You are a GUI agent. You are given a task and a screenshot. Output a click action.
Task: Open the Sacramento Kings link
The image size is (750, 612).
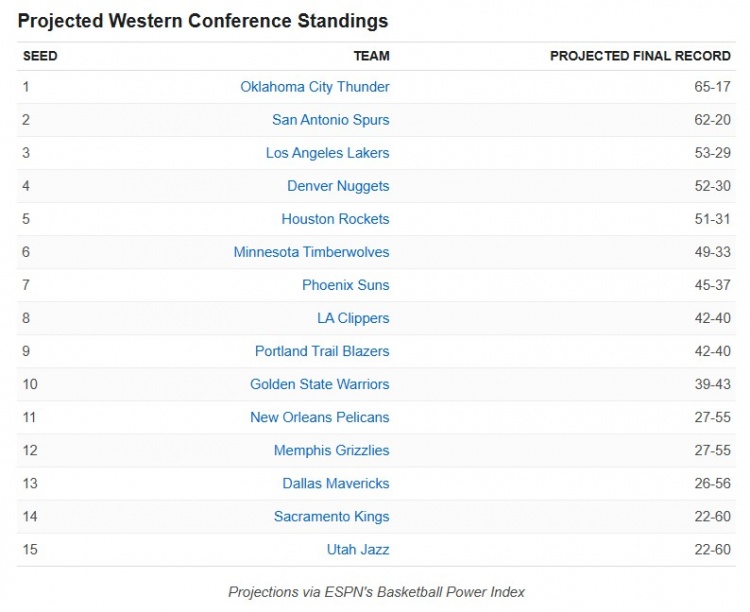pos(332,516)
